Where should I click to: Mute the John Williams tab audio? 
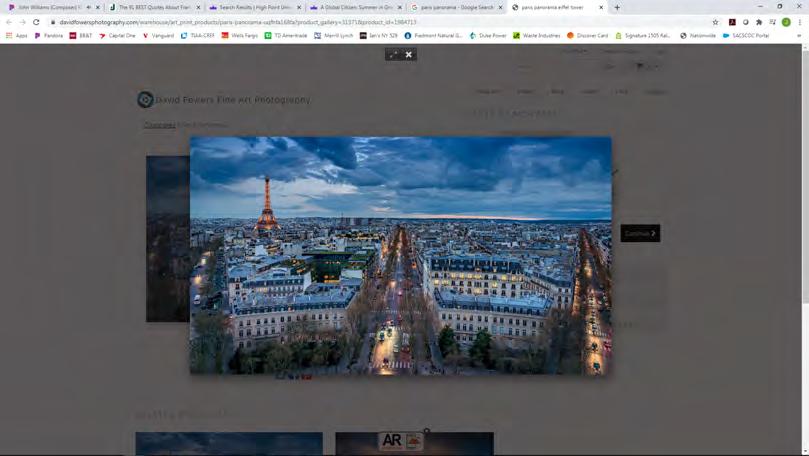(x=89, y=7)
